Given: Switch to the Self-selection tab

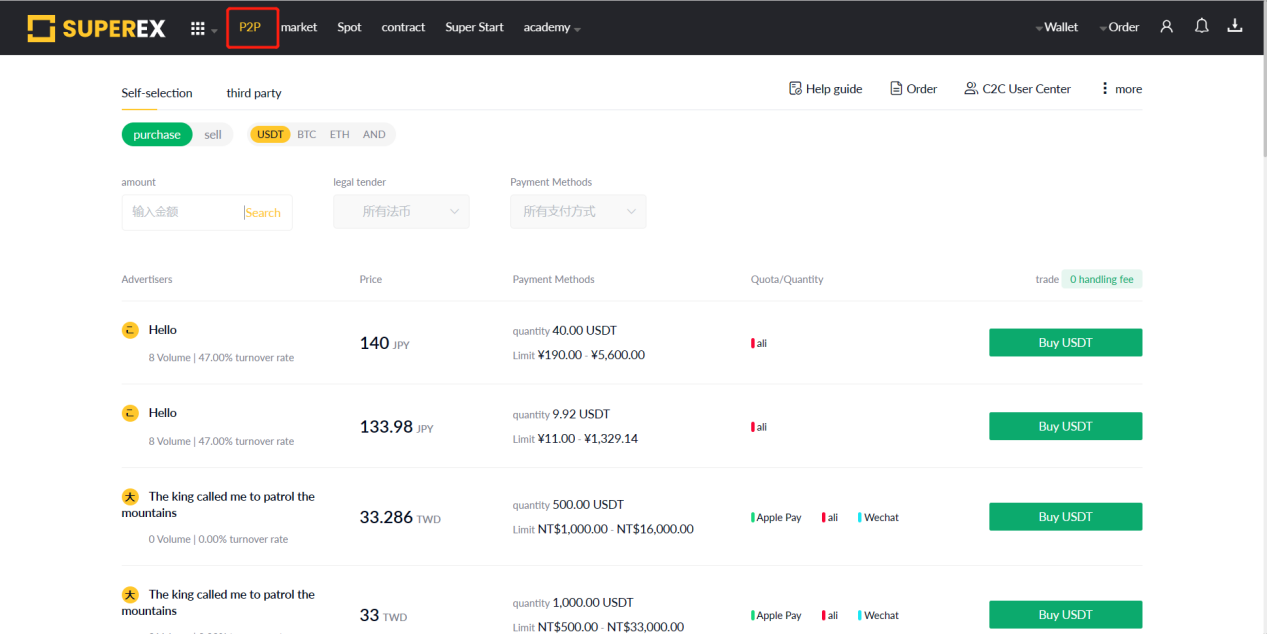Looking at the screenshot, I should click(x=157, y=93).
